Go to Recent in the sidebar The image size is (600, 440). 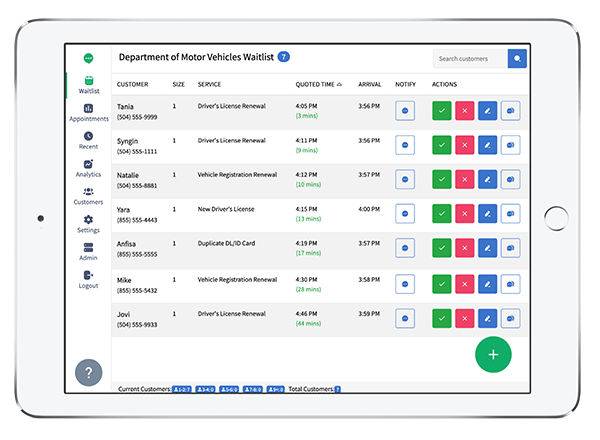click(88, 140)
